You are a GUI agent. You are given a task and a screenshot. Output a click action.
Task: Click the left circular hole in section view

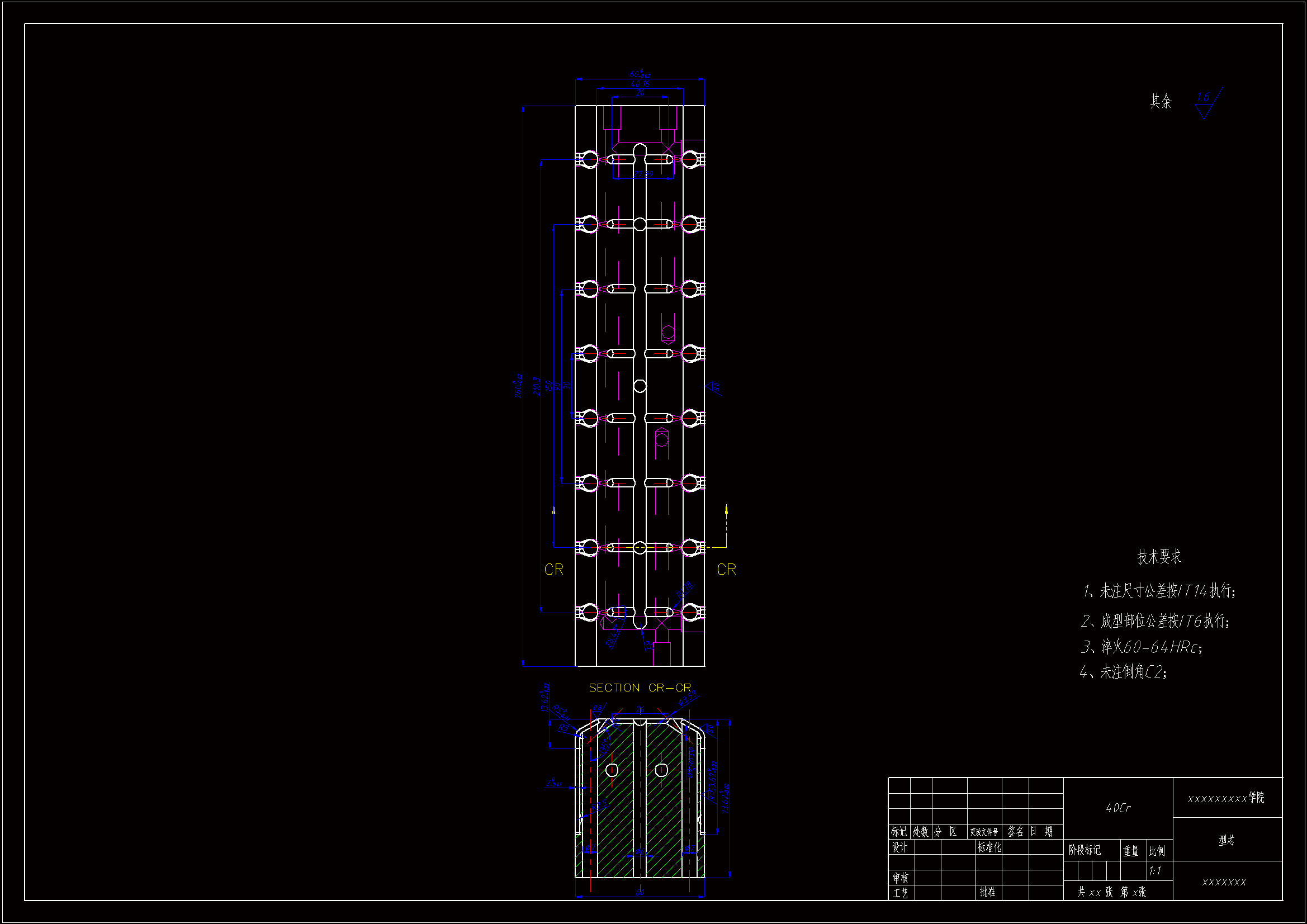click(x=612, y=770)
